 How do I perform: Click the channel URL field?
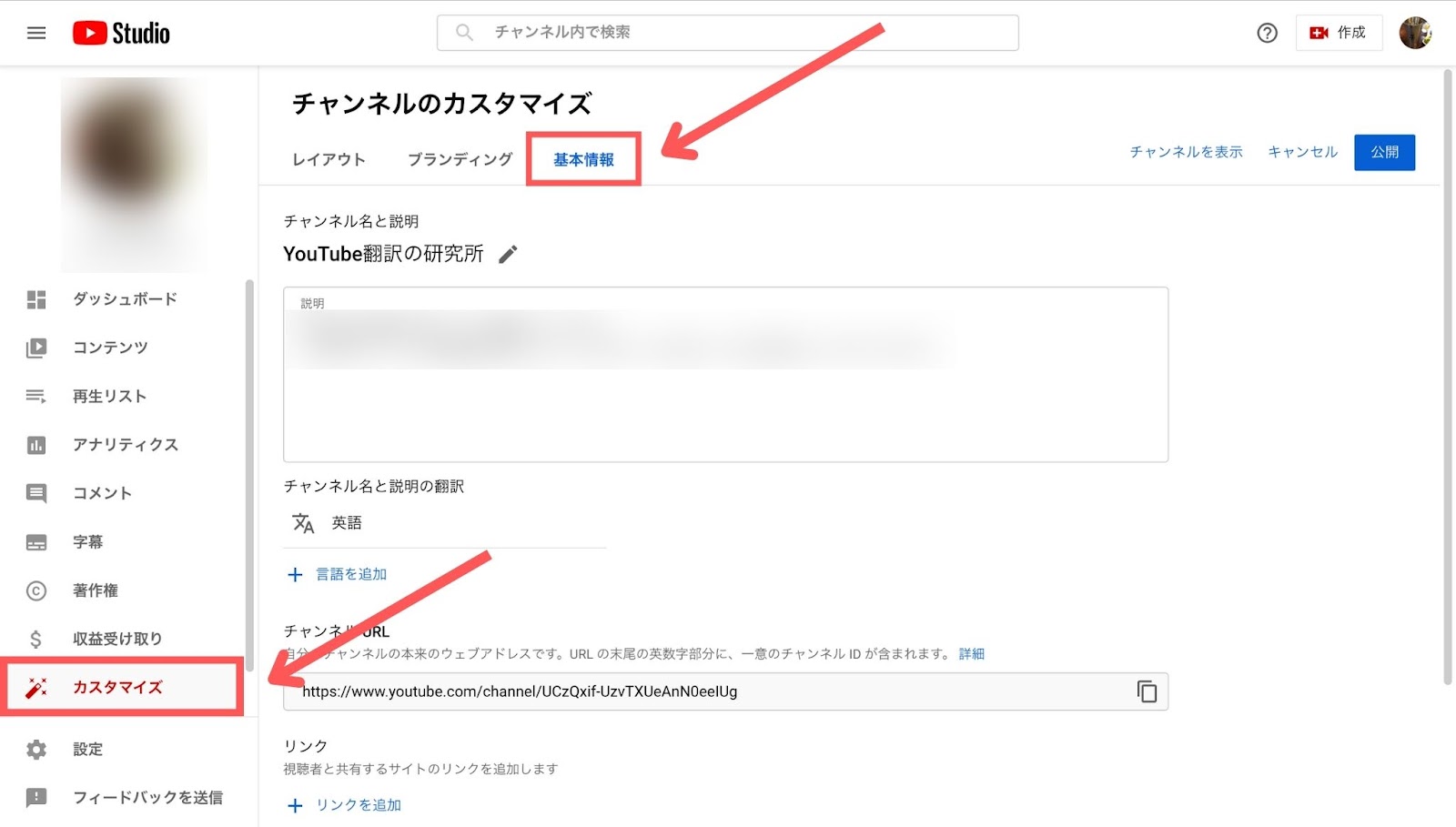point(725,691)
